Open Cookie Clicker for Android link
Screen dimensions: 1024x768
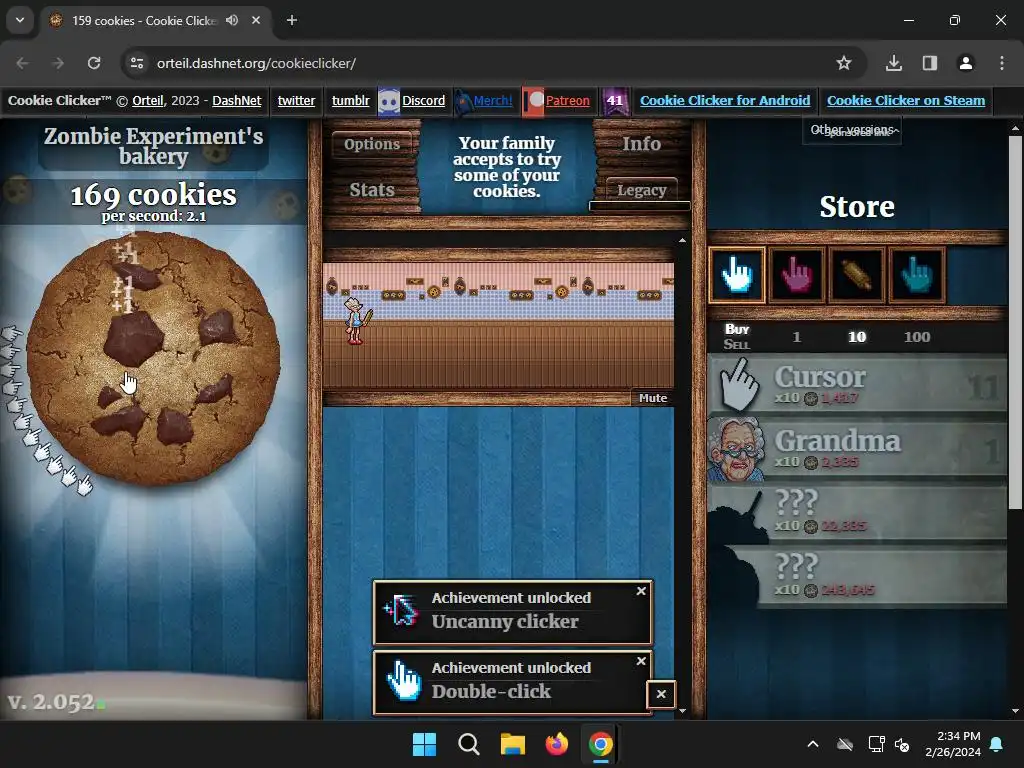pos(725,101)
